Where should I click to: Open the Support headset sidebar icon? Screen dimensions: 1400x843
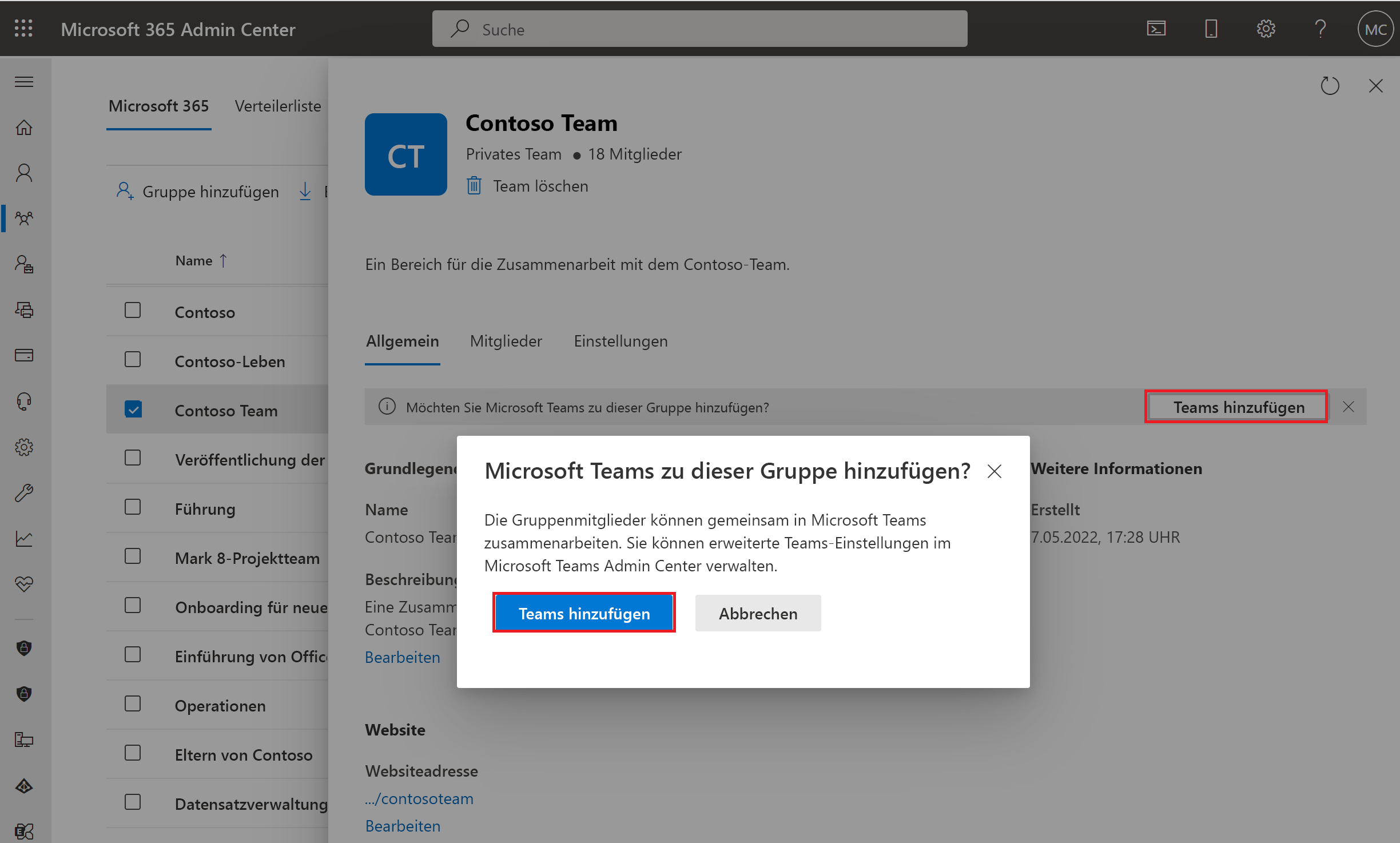click(x=23, y=401)
